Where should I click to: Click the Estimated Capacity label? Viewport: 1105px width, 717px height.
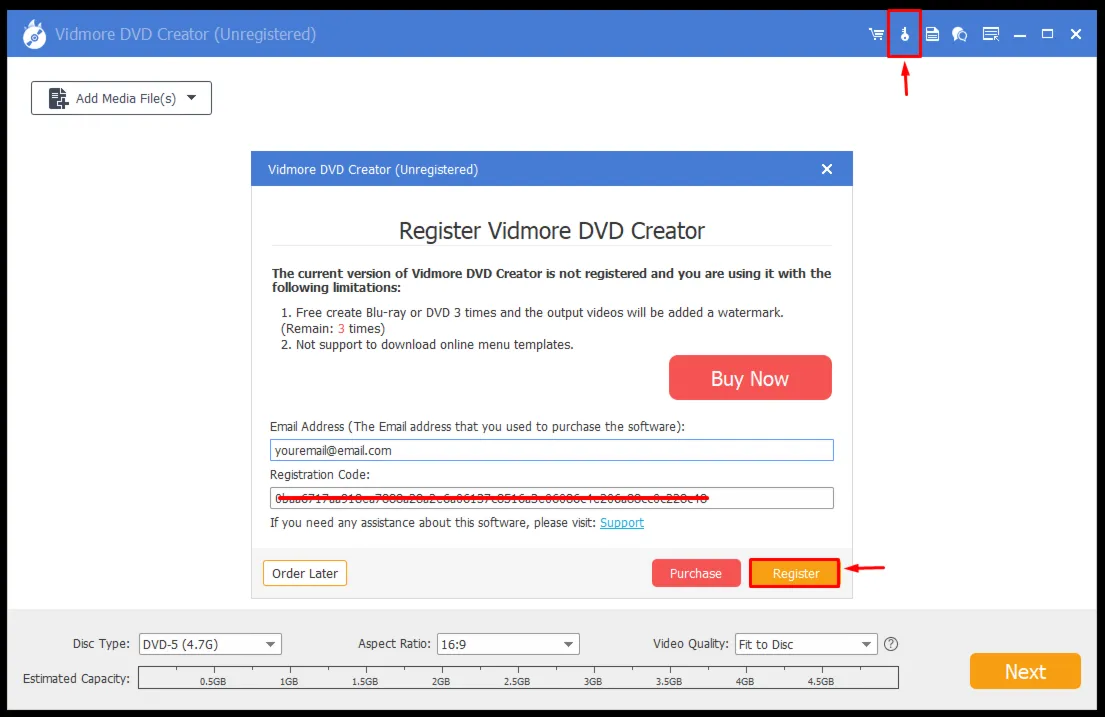[76, 678]
